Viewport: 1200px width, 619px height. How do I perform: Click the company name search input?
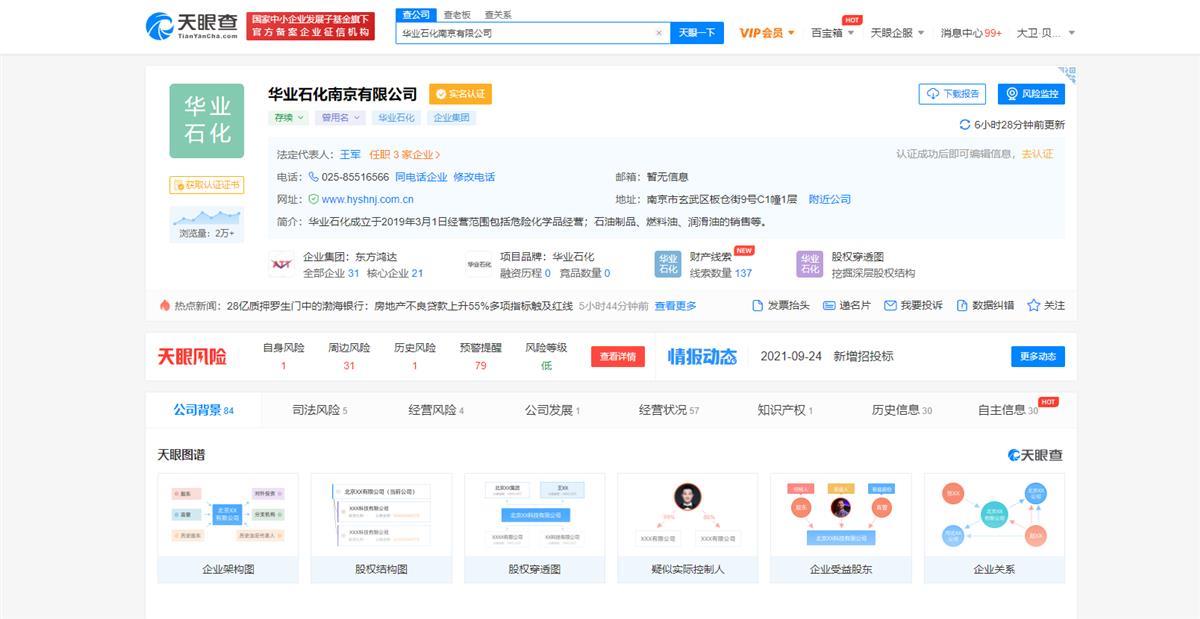(525, 33)
